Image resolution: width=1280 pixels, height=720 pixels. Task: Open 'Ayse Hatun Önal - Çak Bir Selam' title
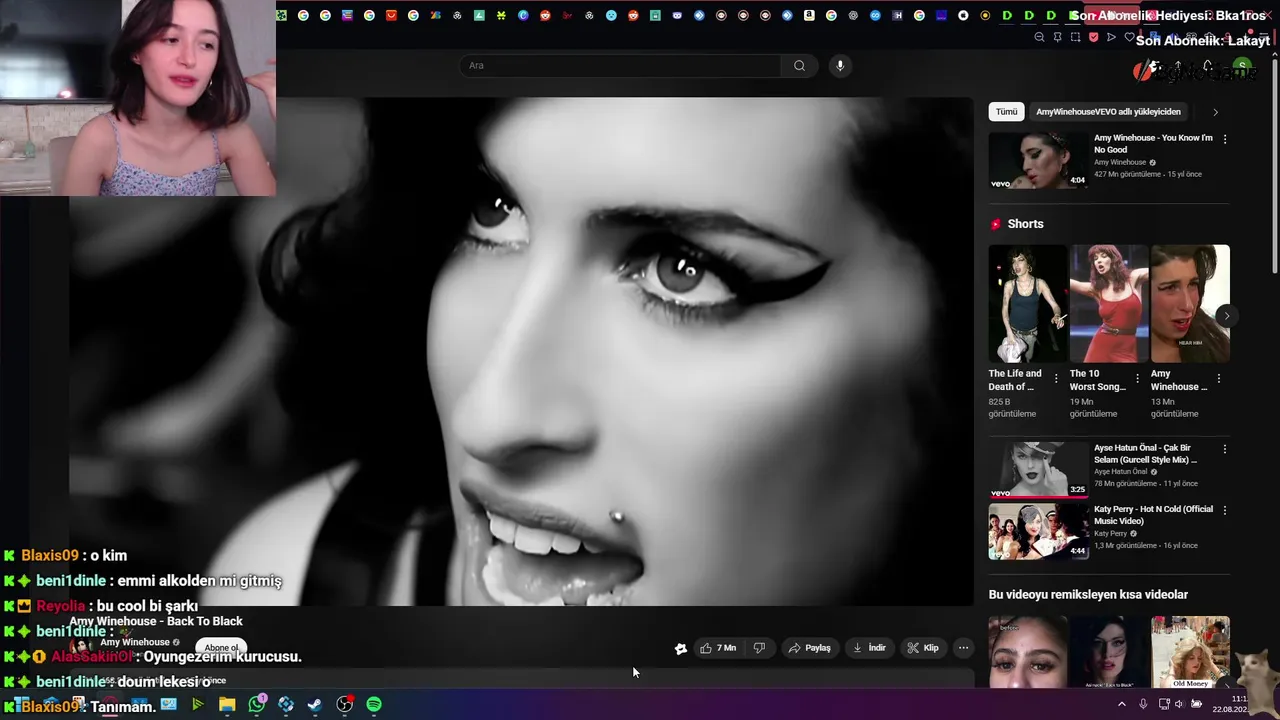[1146, 454]
